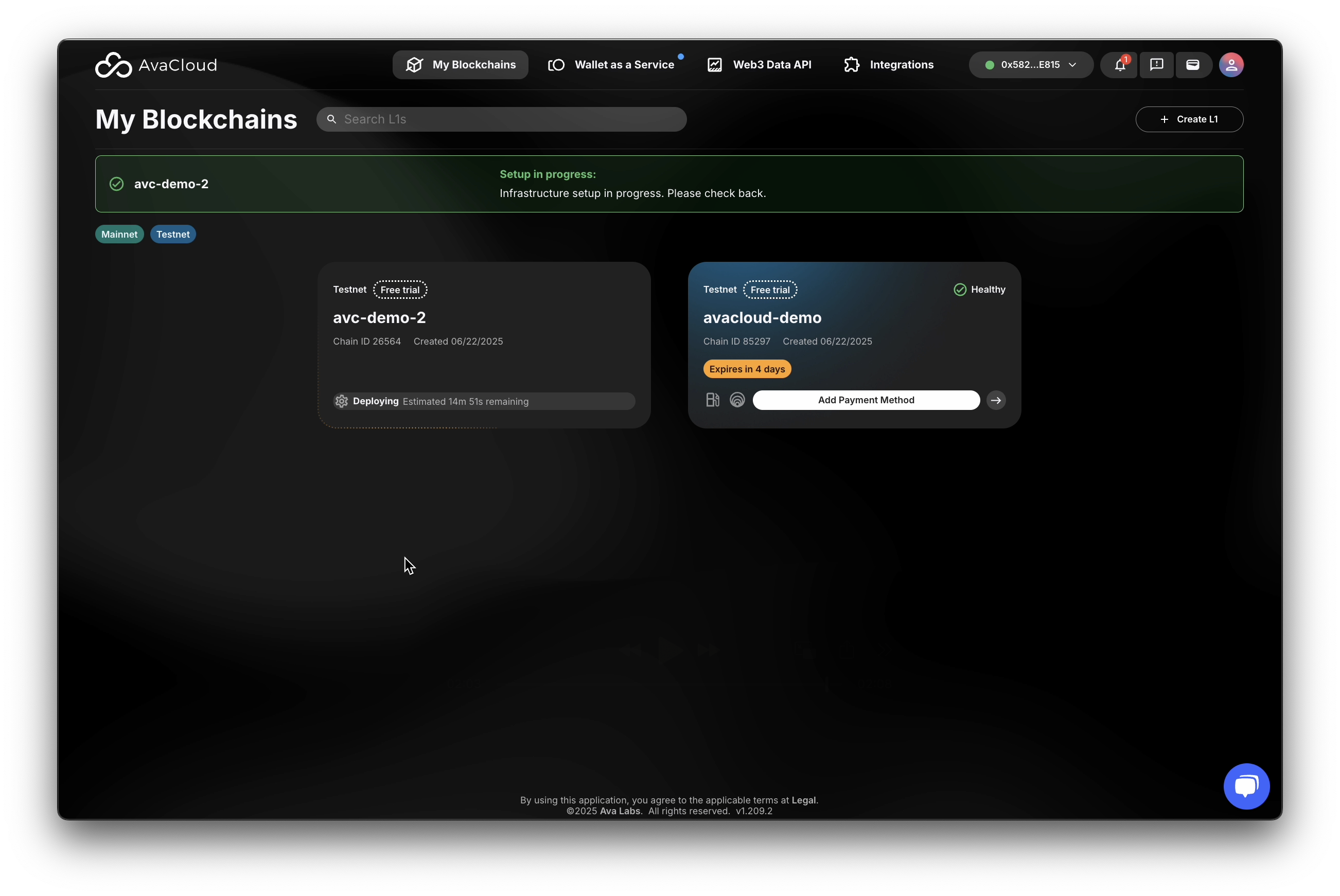Open the billing card icon
This screenshot has height=896, width=1340.
point(1192,65)
